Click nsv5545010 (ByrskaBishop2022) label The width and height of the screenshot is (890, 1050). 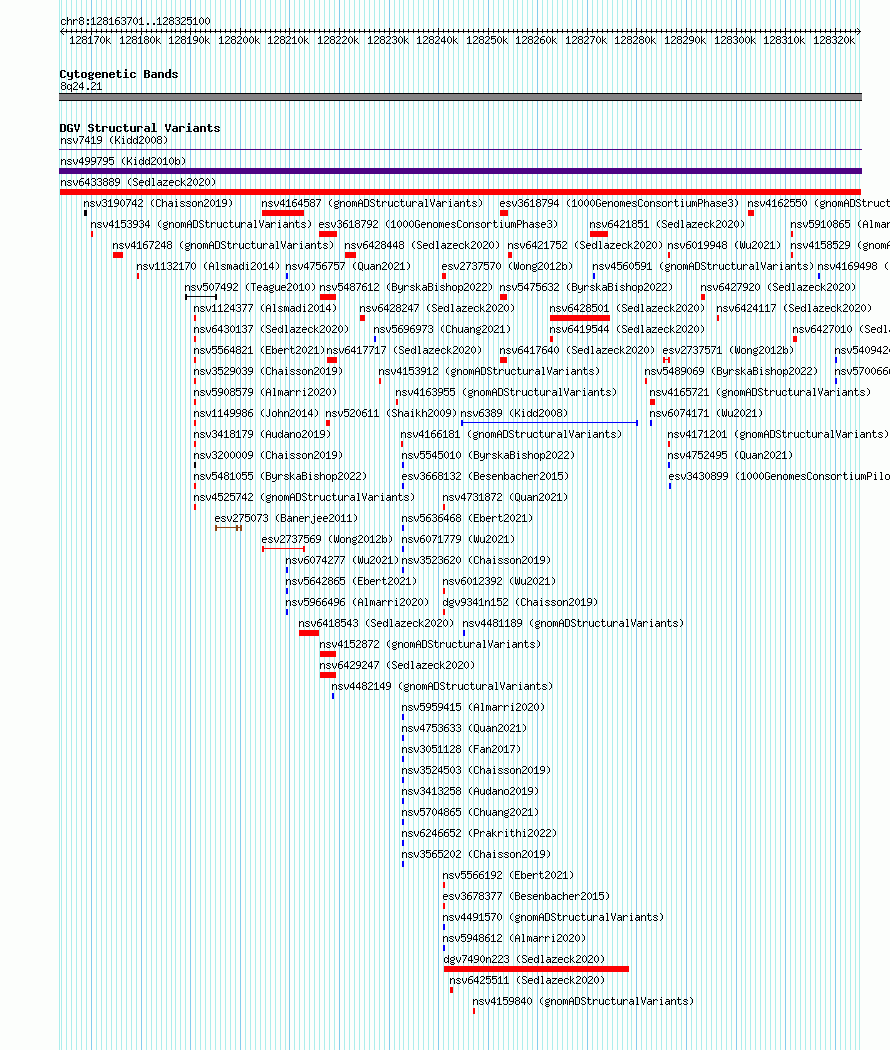pos(488,455)
